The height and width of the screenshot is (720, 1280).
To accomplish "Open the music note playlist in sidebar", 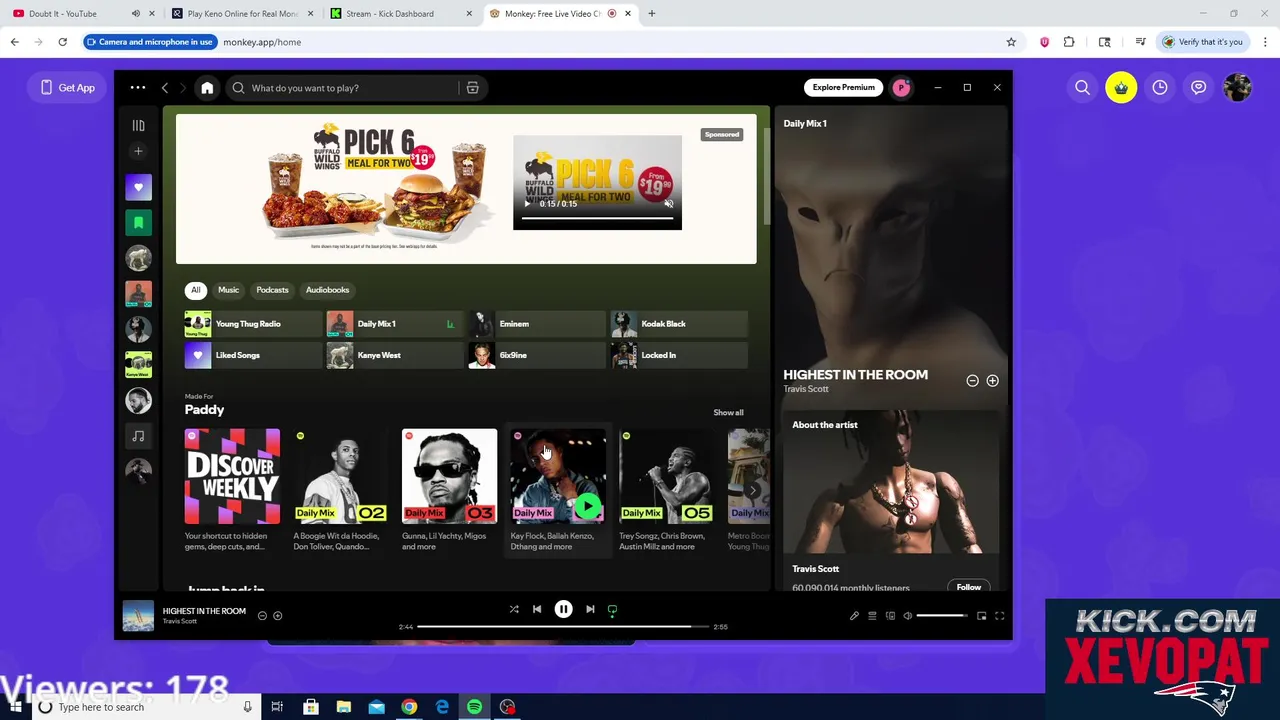I will (138, 436).
